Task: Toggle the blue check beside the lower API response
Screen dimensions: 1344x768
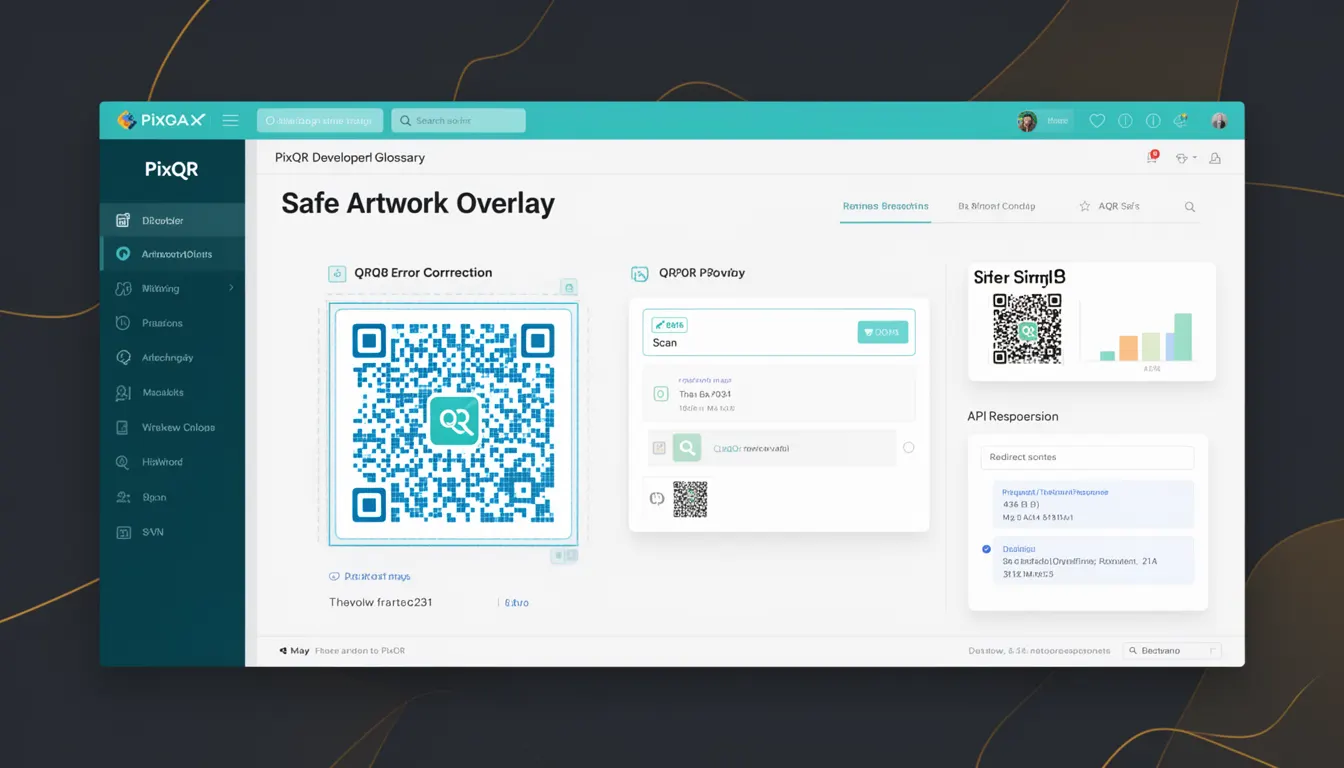Action: [986, 549]
